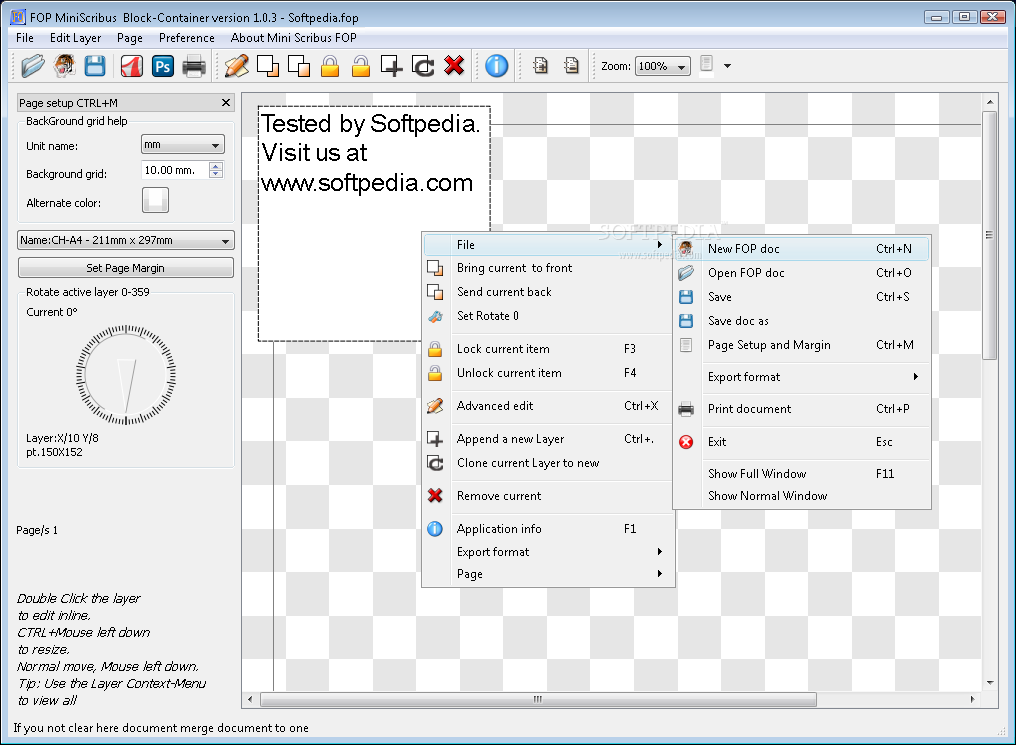Select Page Setup and Margin

click(802, 345)
